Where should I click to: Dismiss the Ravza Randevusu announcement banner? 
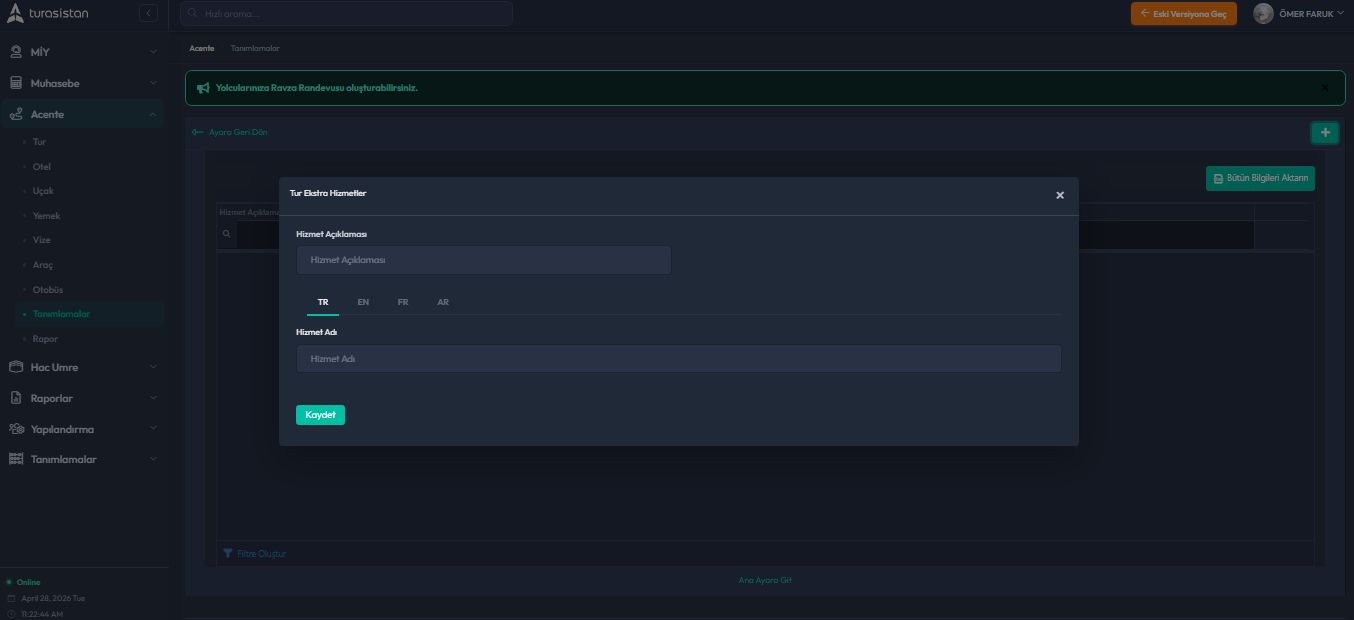(1325, 88)
